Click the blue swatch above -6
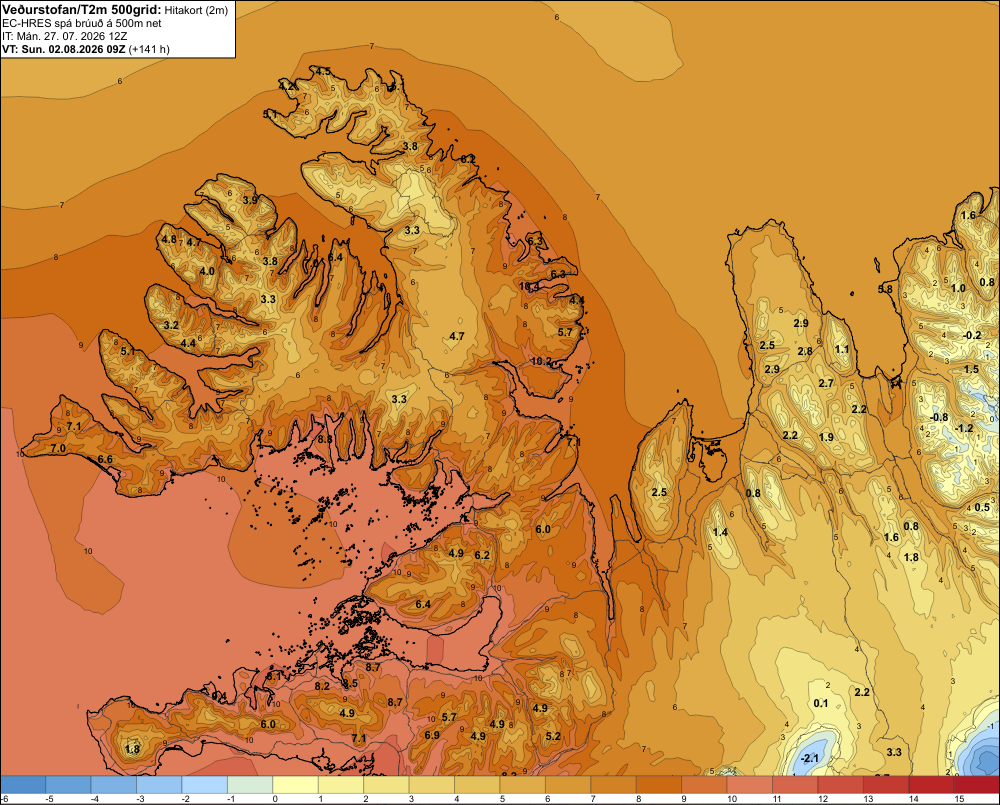The image size is (1000, 805). click(x=23, y=784)
